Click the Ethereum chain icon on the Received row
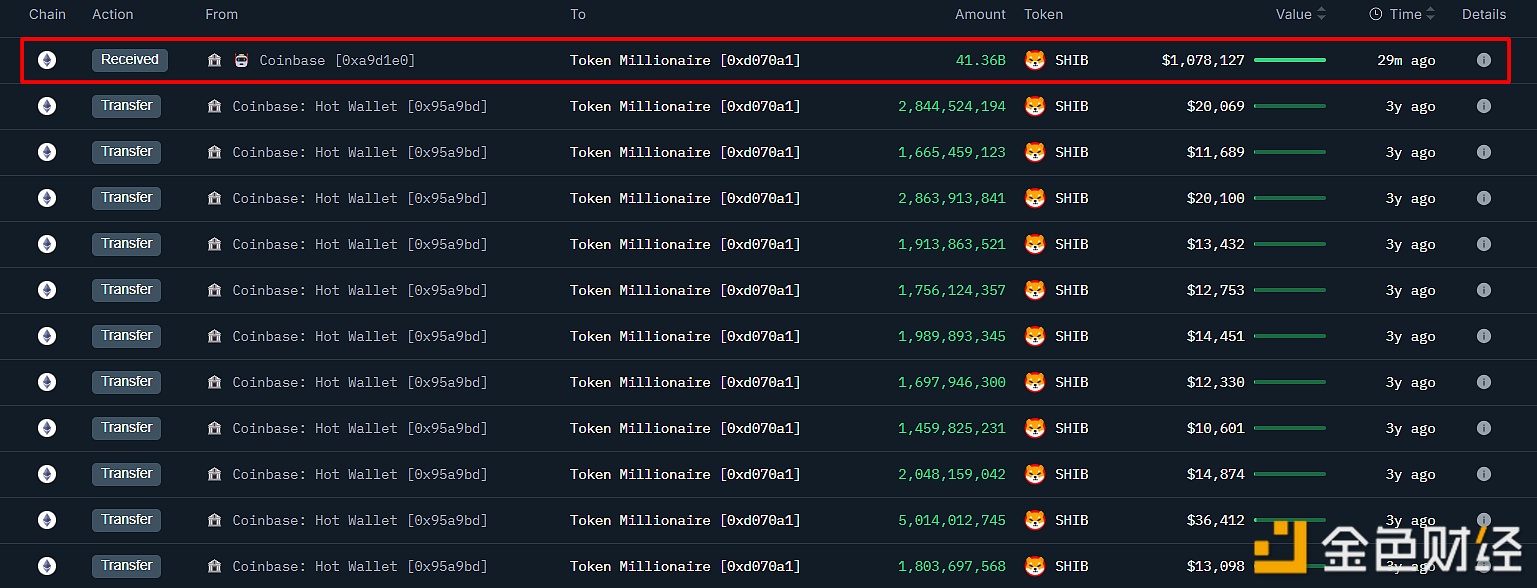Screen dimensions: 1537x588 point(47,60)
